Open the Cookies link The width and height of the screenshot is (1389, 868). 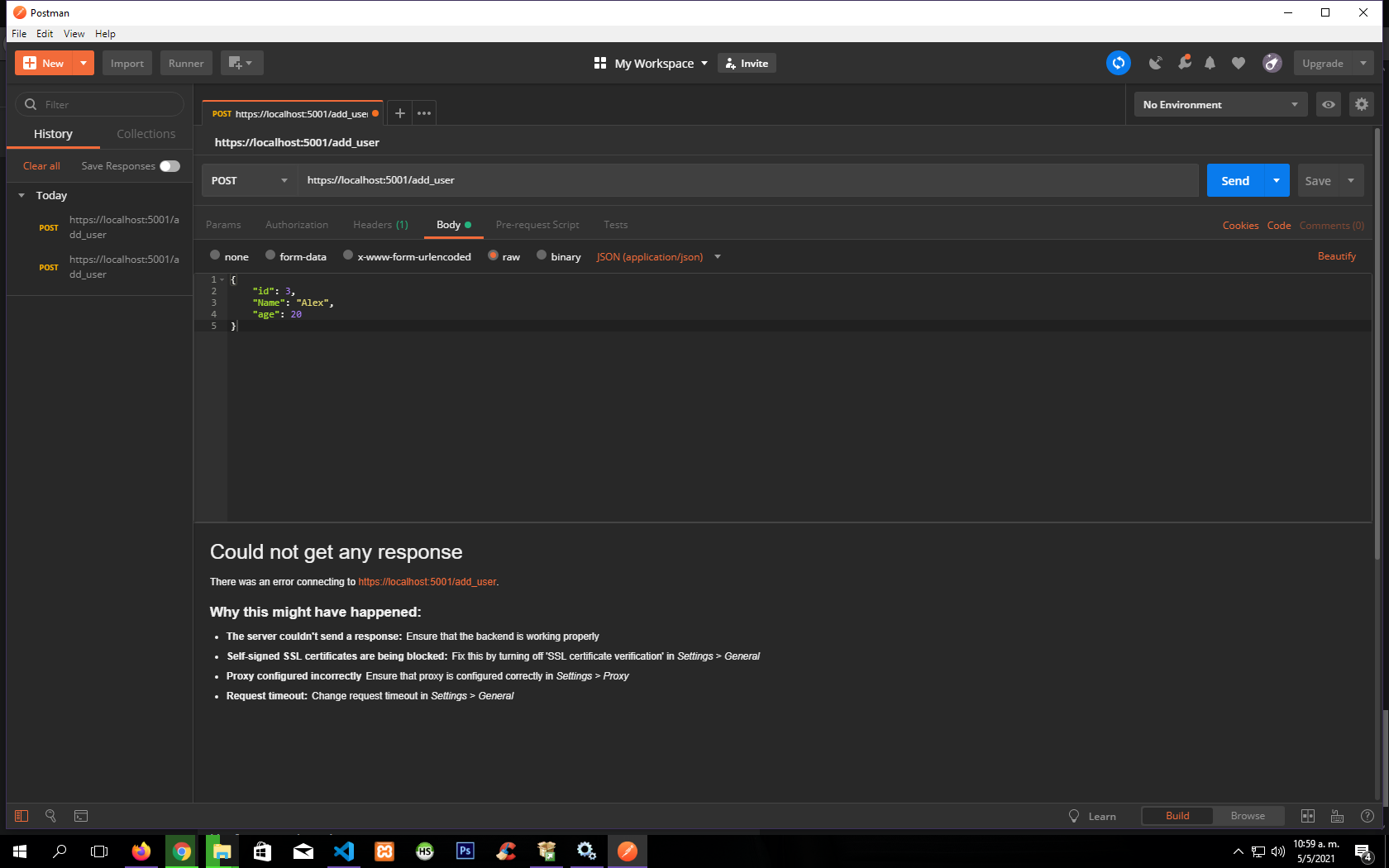click(1240, 225)
